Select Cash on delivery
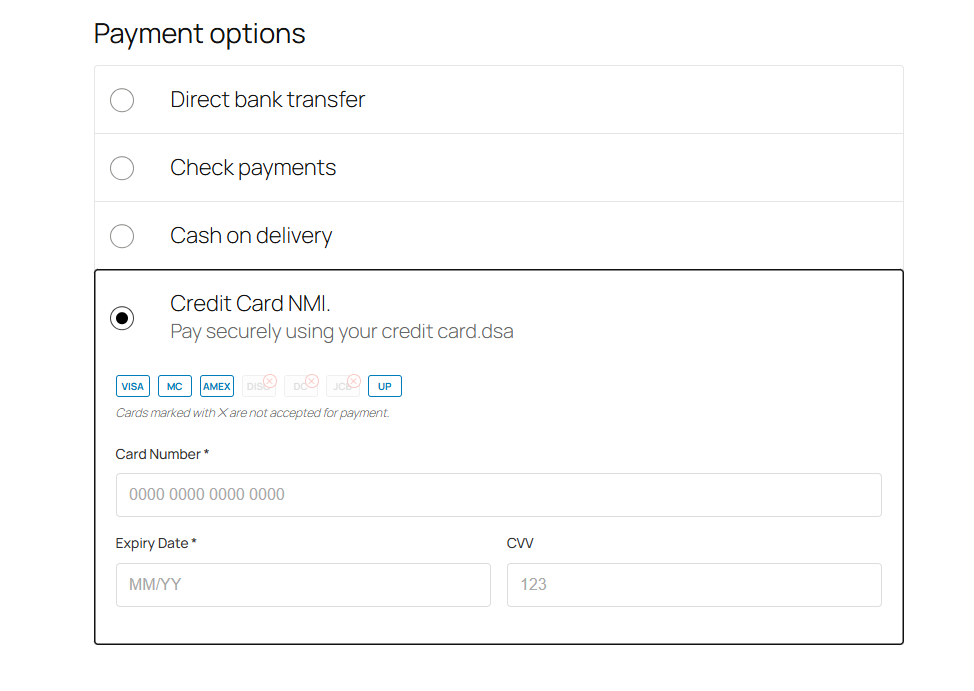Image resolution: width=974 pixels, height=691 pixels. (121, 236)
